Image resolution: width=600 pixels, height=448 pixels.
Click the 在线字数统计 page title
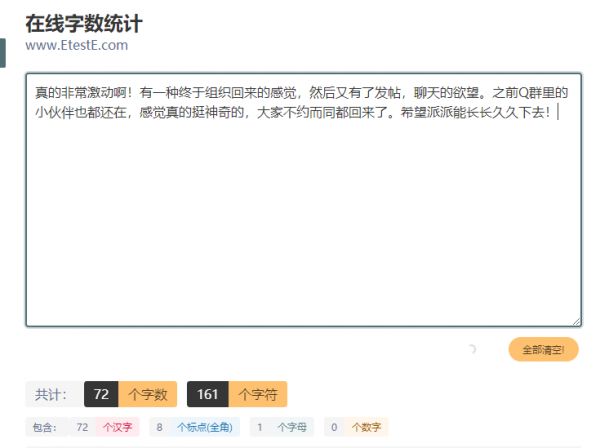click(x=84, y=23)
